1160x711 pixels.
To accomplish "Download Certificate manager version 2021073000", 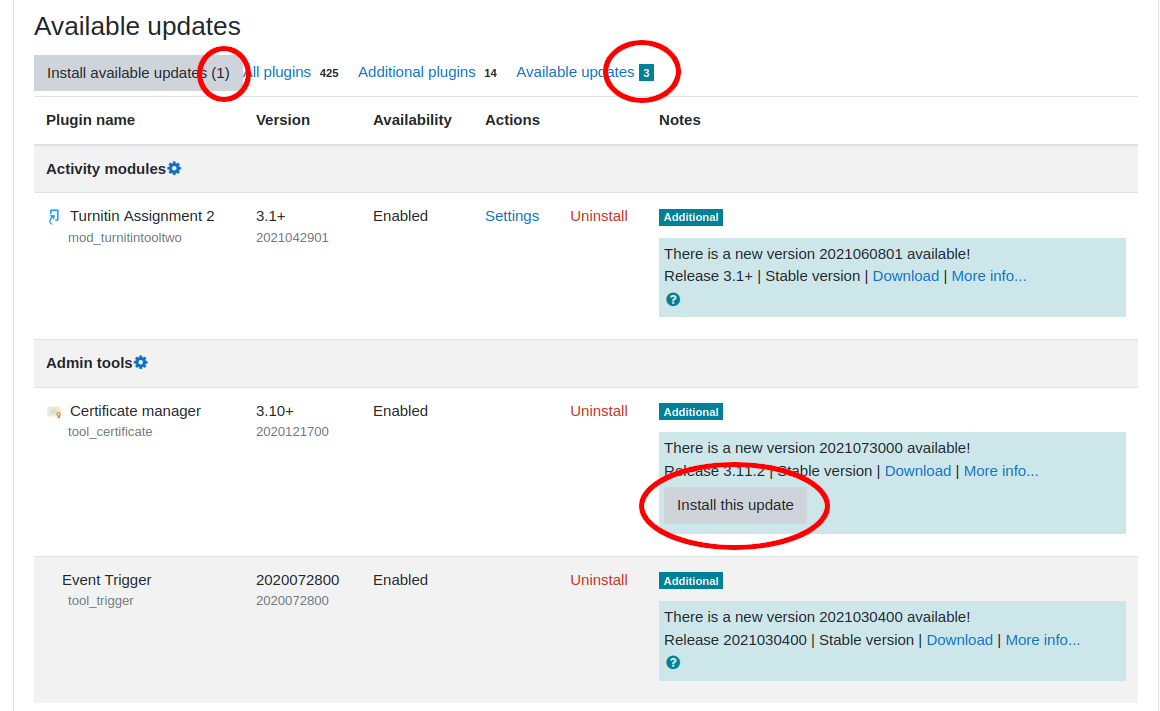I will (917, 471).
